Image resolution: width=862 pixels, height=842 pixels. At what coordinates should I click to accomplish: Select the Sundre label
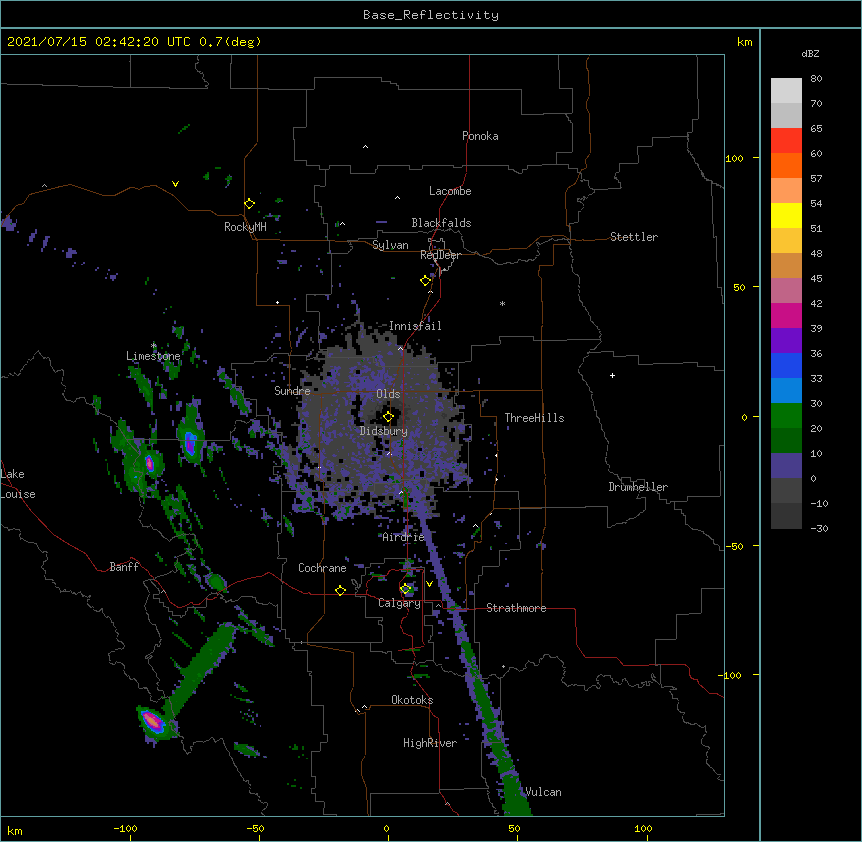[292, 391]
